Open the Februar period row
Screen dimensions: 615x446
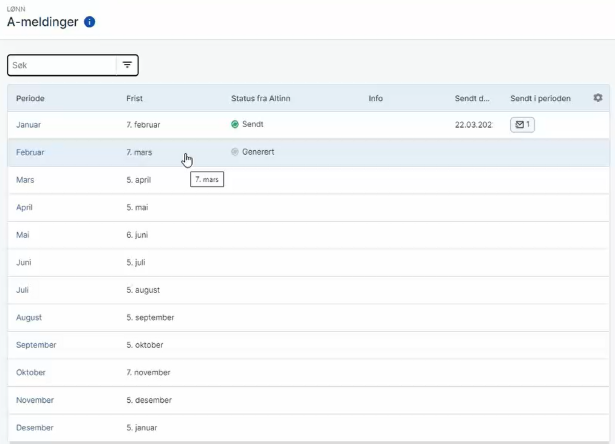point(31,152)
